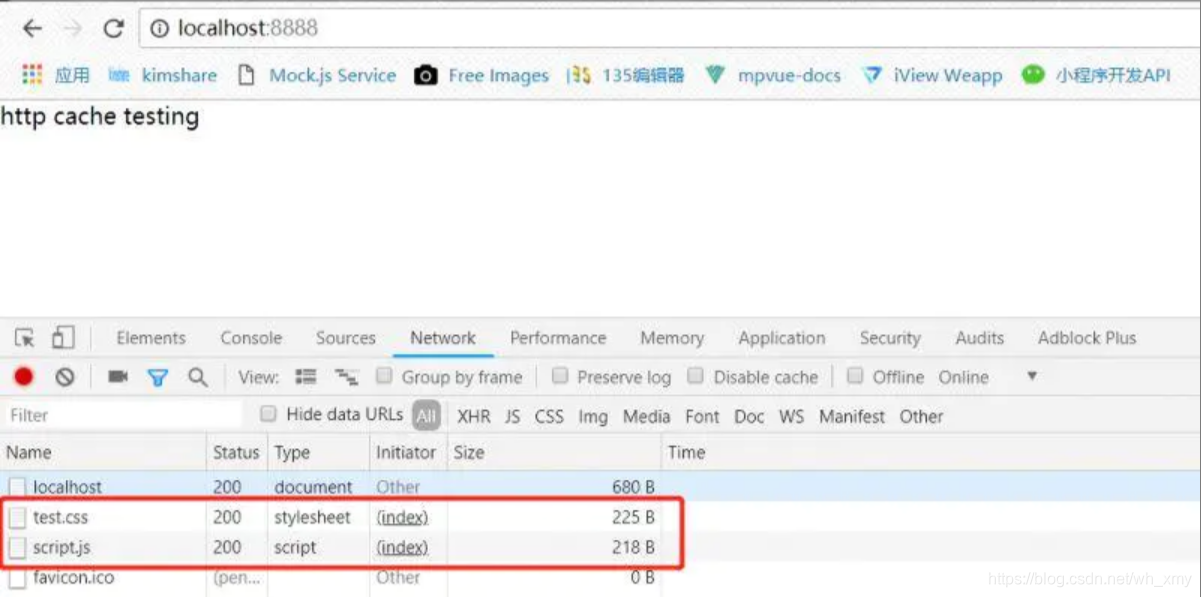Switch to the Application tab
This screenshot has height=597, width=1201.
[782, 338]
